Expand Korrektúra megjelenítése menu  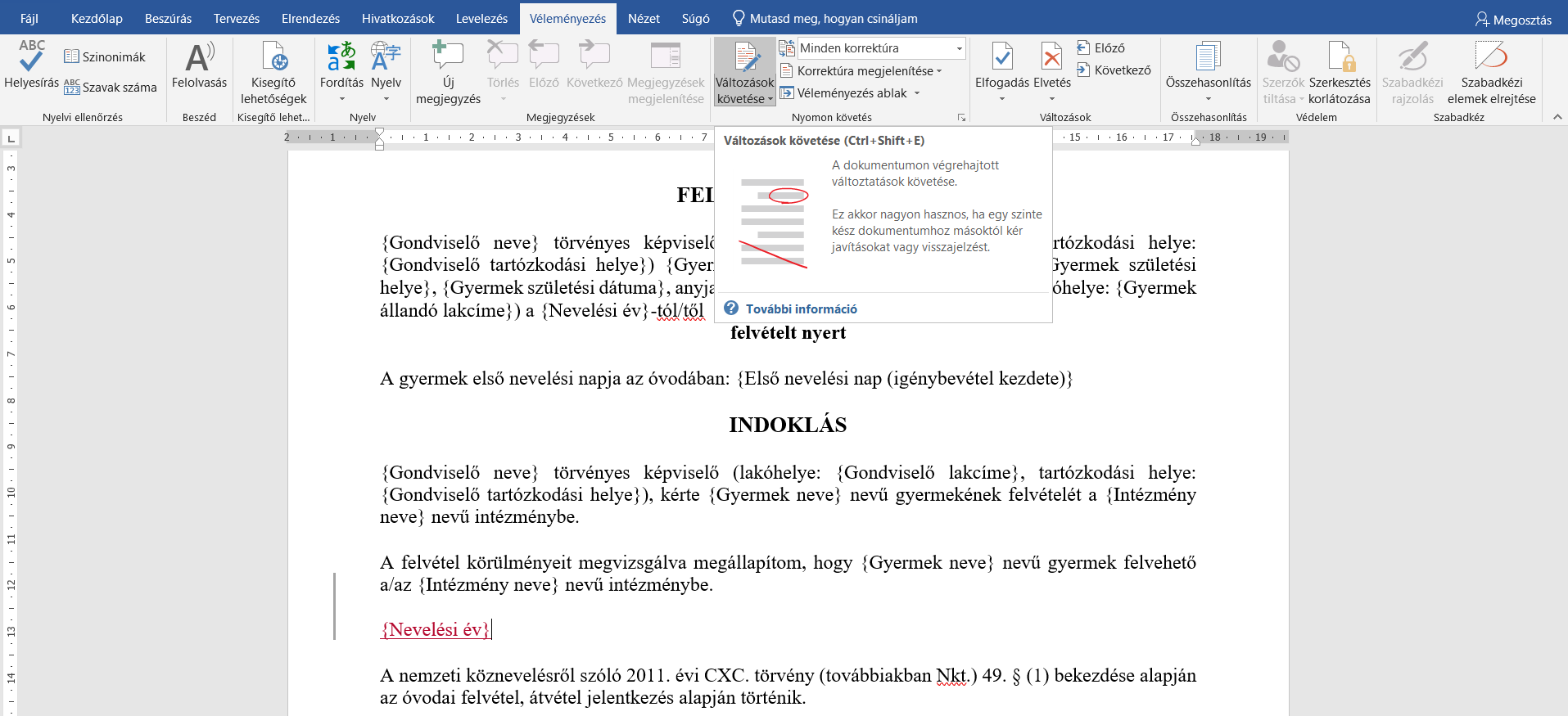coord(861,71)
